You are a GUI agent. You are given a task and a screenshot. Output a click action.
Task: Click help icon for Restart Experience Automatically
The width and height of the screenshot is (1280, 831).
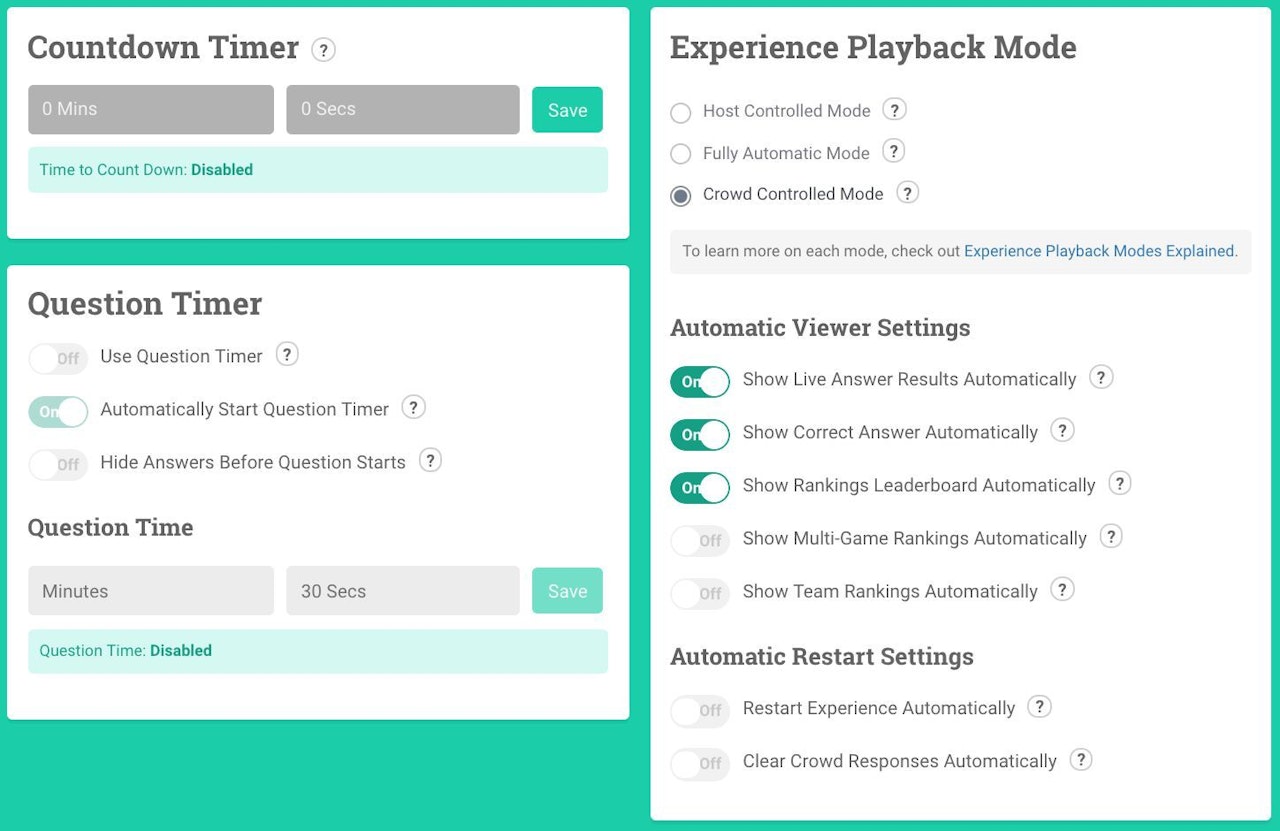[x=1040, y=707]
